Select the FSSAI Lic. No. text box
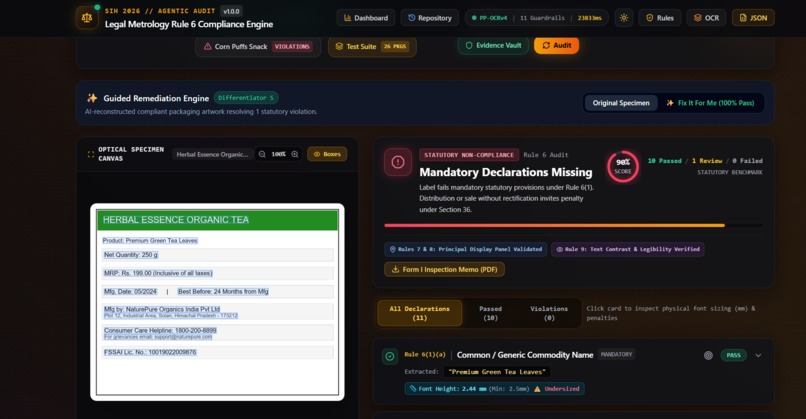 pyautogui.click(x=150, y=352)
